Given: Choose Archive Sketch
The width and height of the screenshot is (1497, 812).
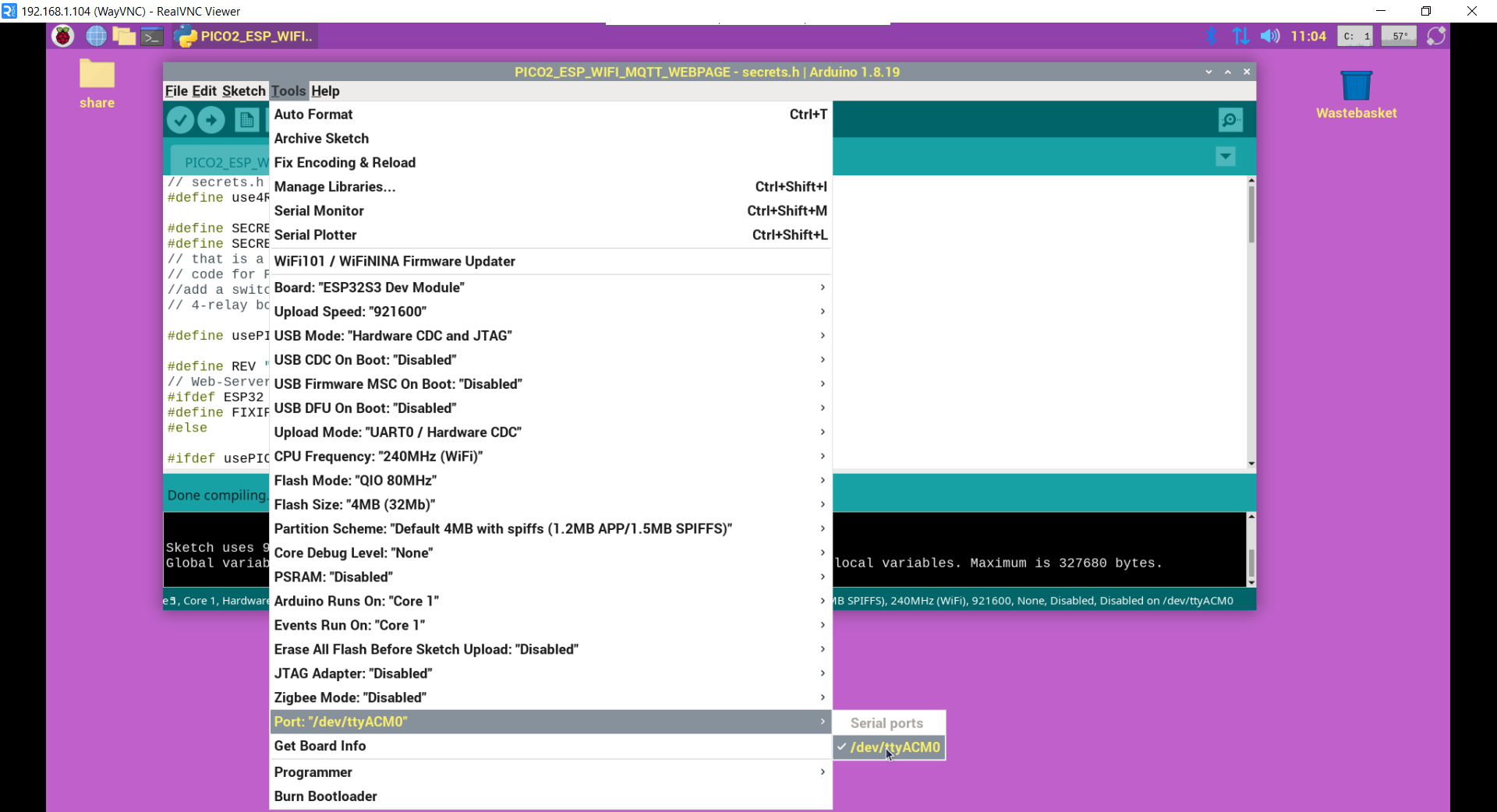Looking at the screenshot, I should pyautogui.click(x=550, y=139).
